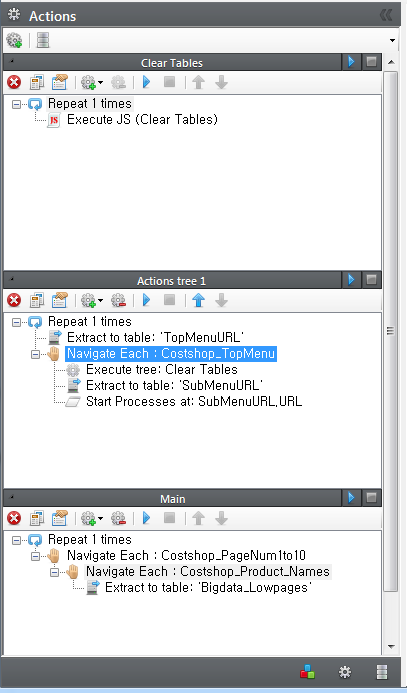Click the vertical scrollbar thumb
407x693 pixels.
point(391,331)
